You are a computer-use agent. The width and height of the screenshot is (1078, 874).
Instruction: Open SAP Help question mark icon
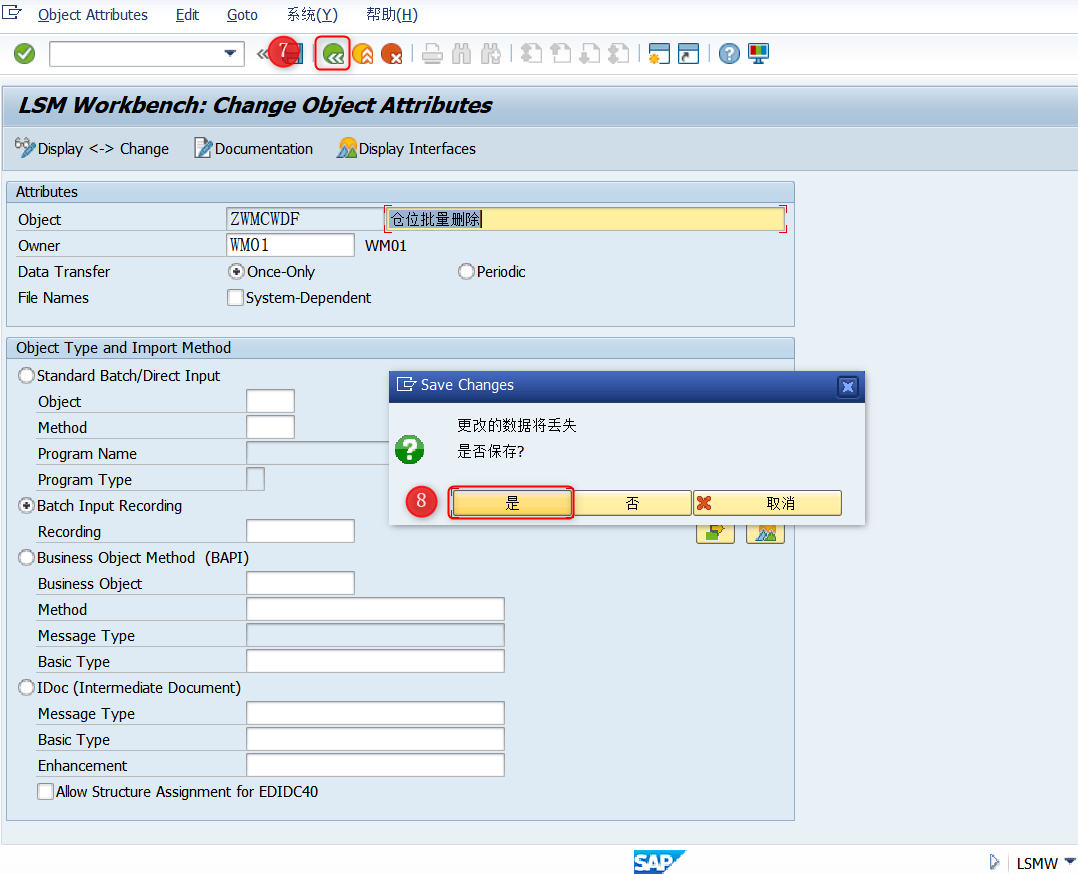[729, 54]
